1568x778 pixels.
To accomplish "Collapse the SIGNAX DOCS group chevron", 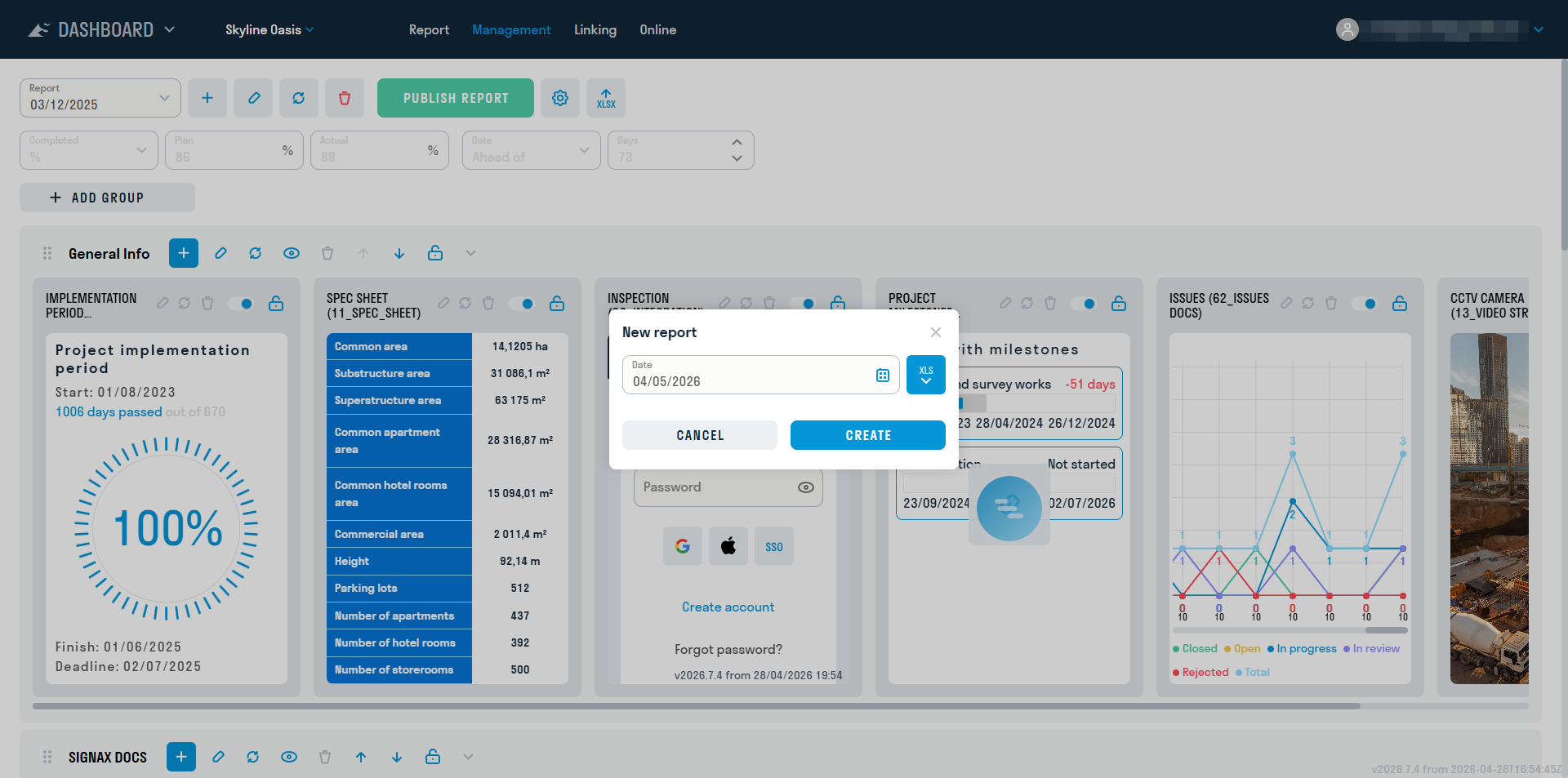I will pyautogui.click(x=468, y=757).
